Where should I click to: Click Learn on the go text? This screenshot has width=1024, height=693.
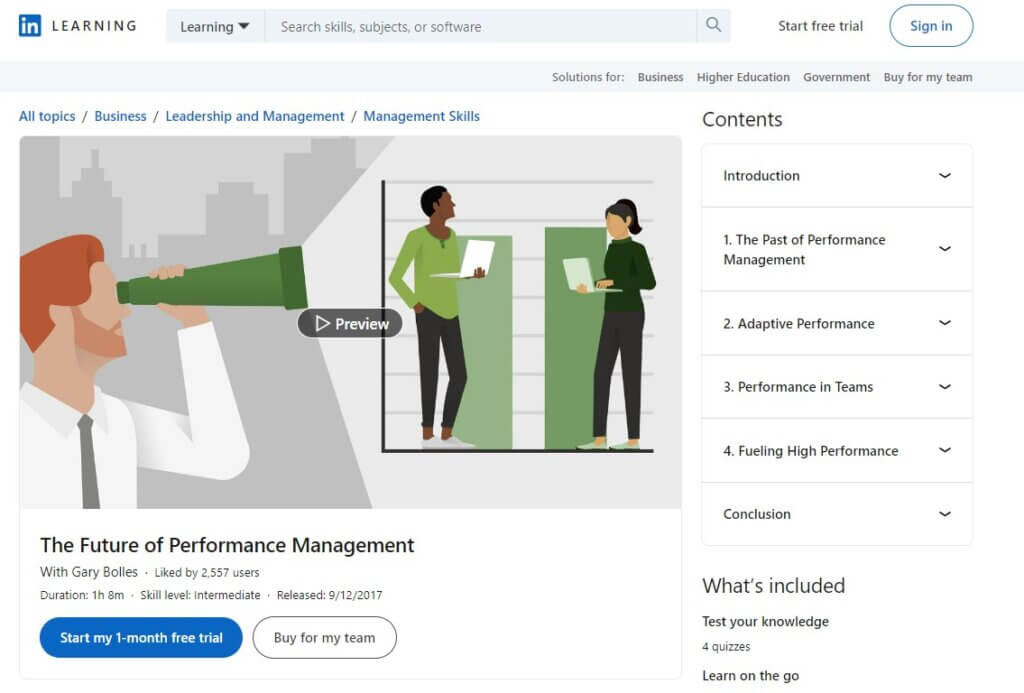[x=750, y=675]
